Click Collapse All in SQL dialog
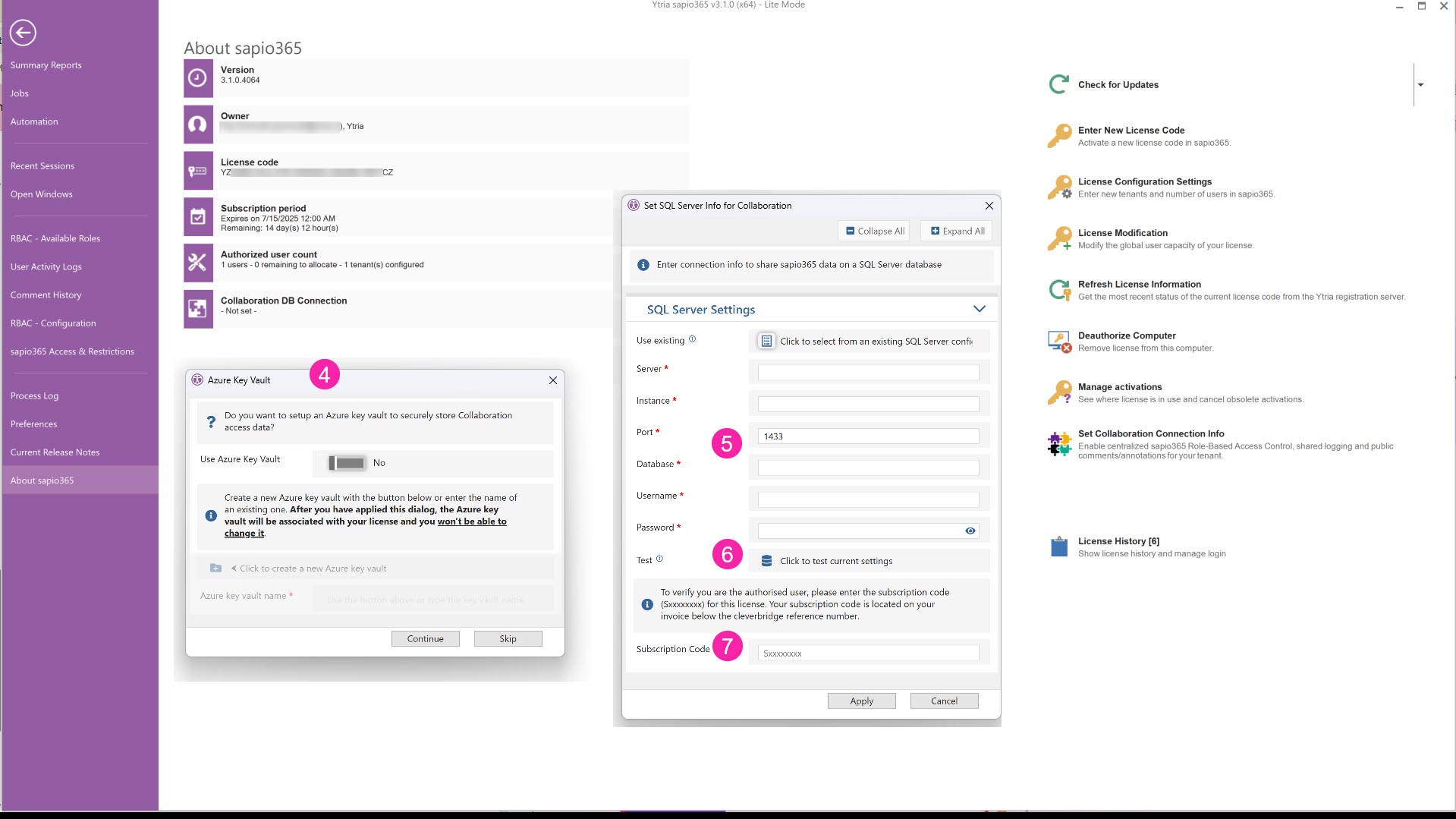The image size is (1456, 819). point(875,232)
